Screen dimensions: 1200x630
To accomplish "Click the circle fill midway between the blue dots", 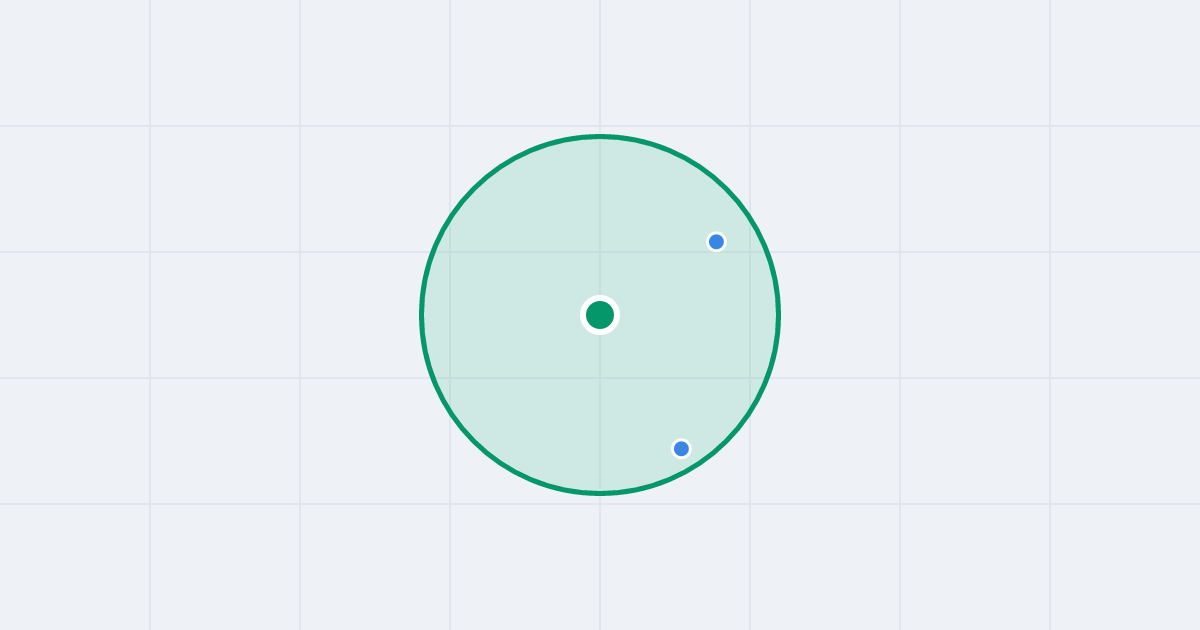I will click(698, 345).
